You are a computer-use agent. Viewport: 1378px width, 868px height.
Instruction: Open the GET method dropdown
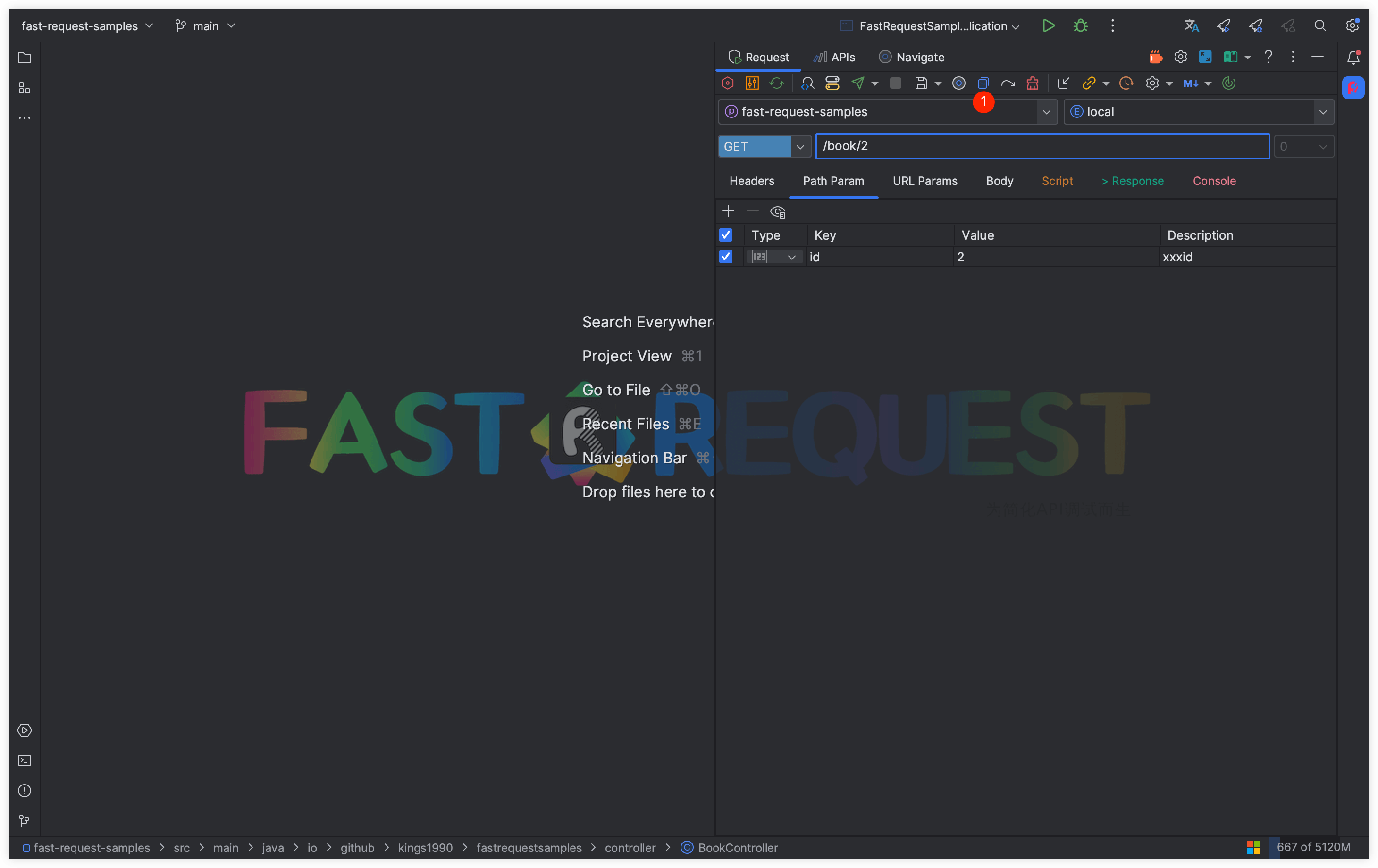pos(799,147)
